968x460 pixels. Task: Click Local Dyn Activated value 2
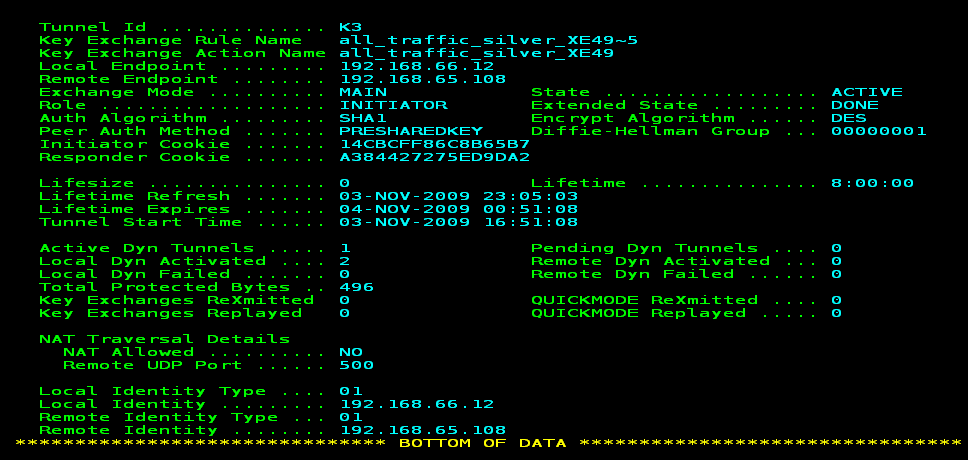[x=344, y=261]
